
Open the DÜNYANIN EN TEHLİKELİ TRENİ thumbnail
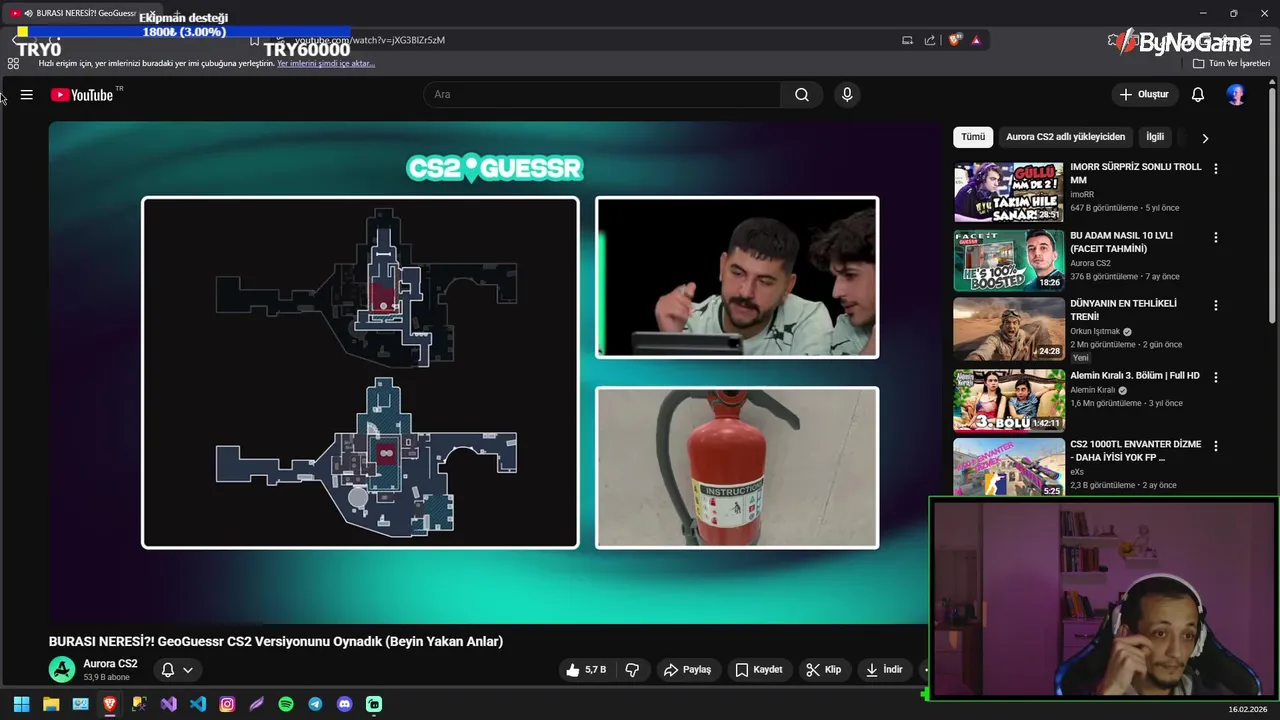tap(1008, 329)
